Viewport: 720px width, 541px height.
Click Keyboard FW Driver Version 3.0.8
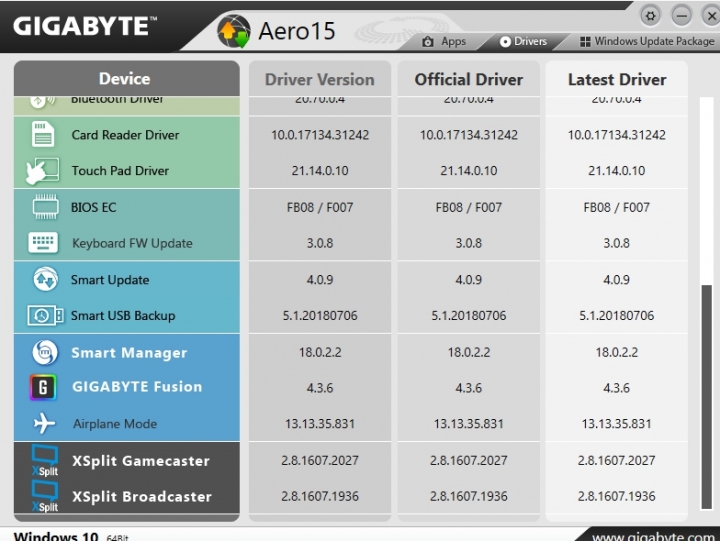320,243
